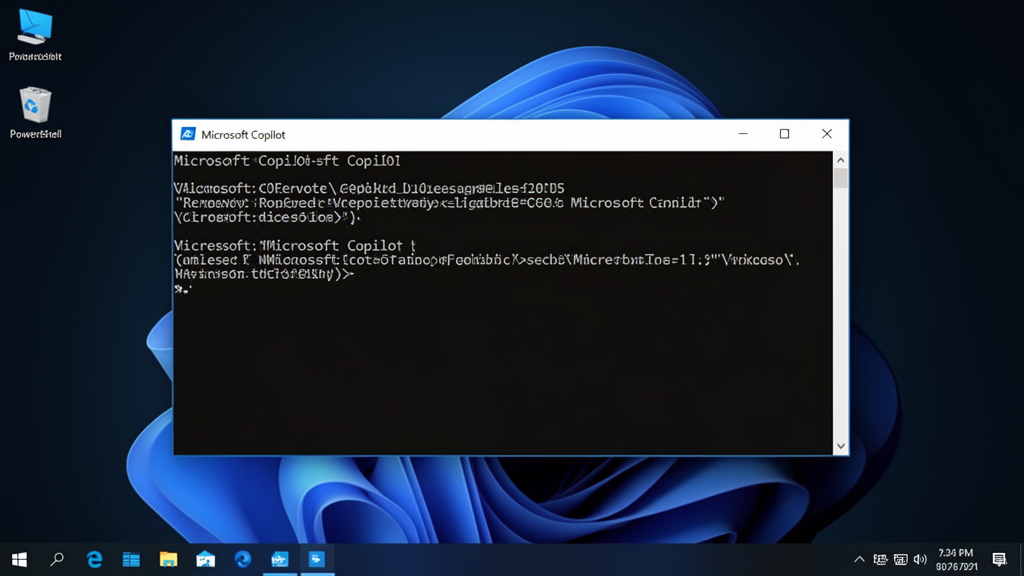Click the console scrollbar up arrow
The image size is (1024, 576).
[840, 160]
